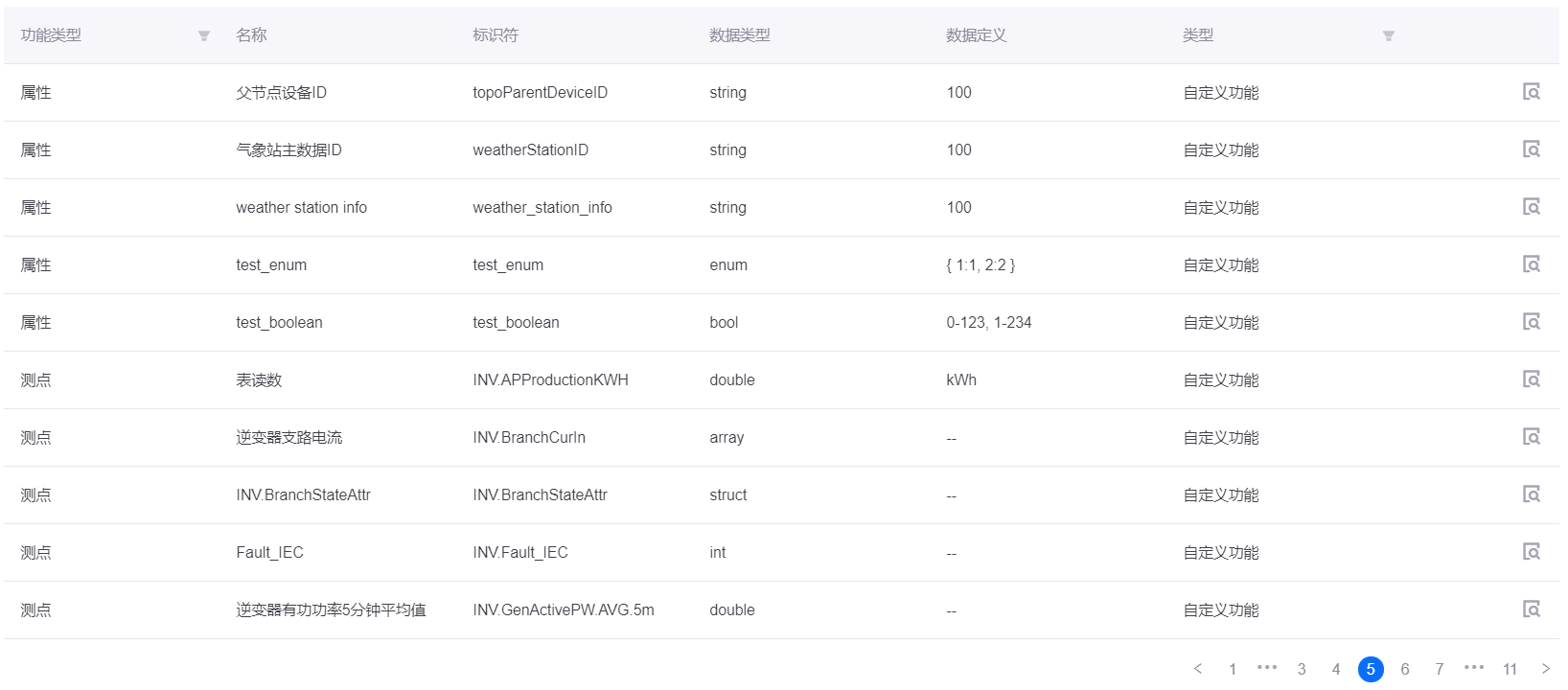Viewport: 1568px width, 690px height.
Task: View details of test_enum row
Action: pyautogui.click(x=1532, y=264)
